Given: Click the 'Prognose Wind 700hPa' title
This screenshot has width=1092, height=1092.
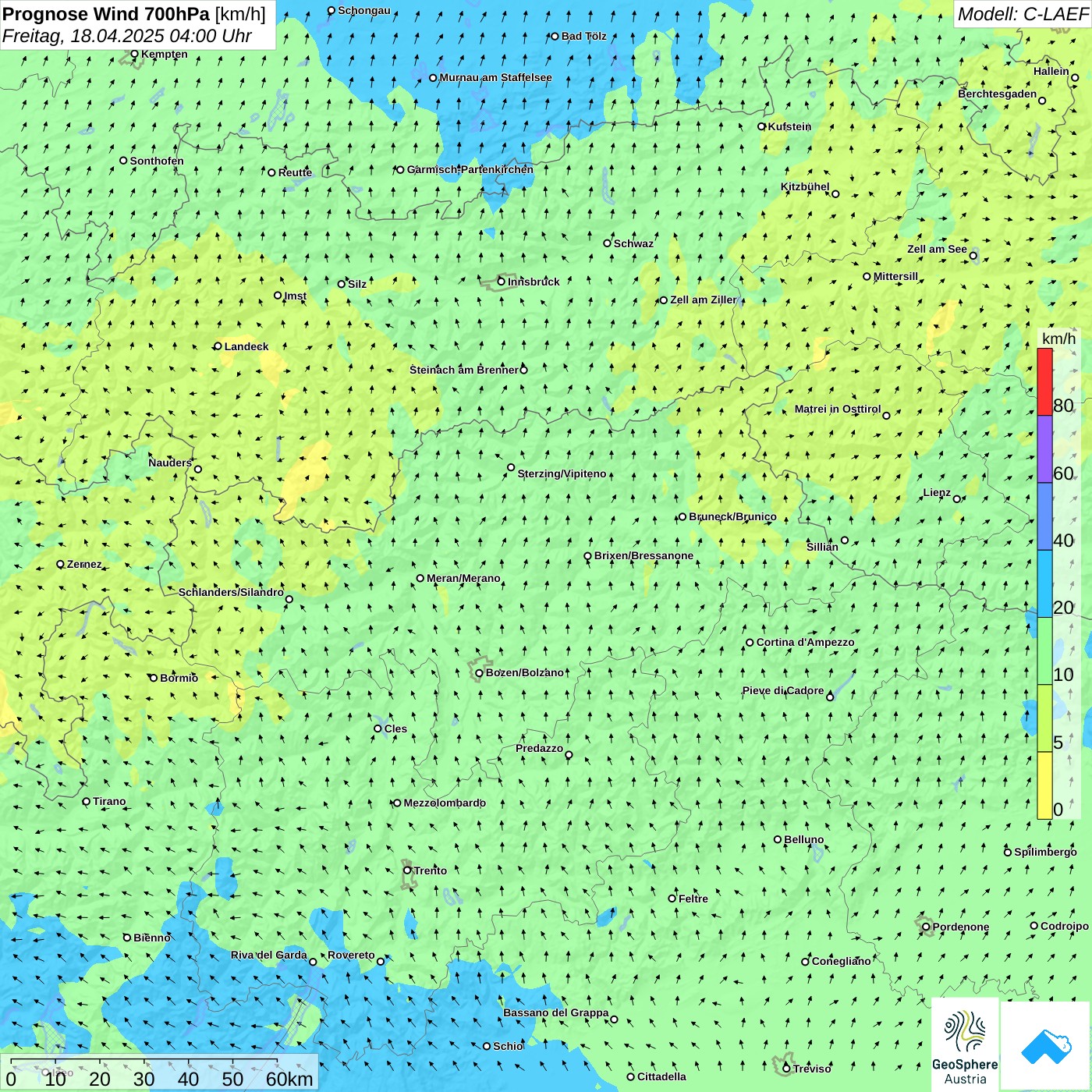Looking at the screenshot, I should 106,13.
